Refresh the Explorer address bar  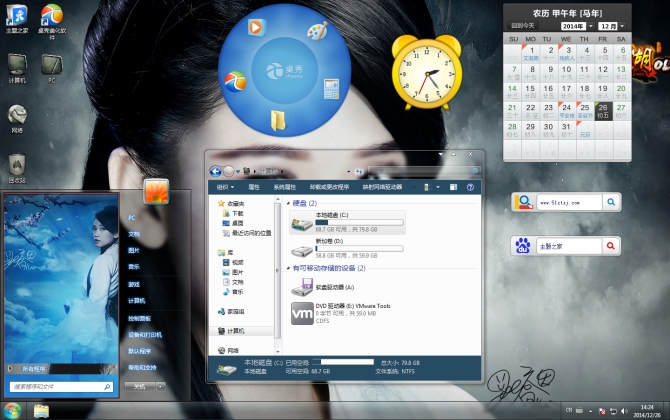pos(359,172)
